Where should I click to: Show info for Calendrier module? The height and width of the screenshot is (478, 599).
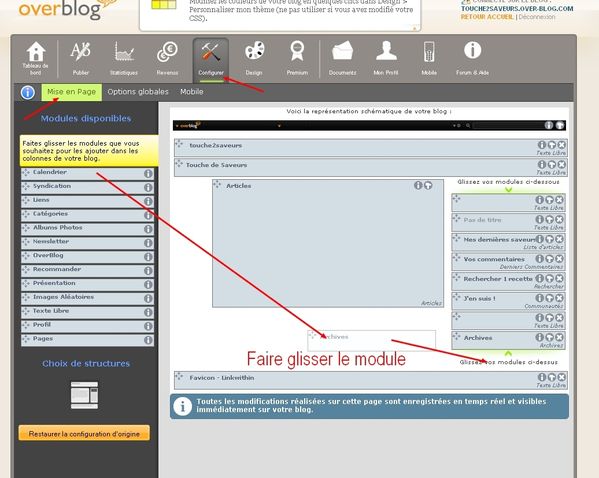148,174
